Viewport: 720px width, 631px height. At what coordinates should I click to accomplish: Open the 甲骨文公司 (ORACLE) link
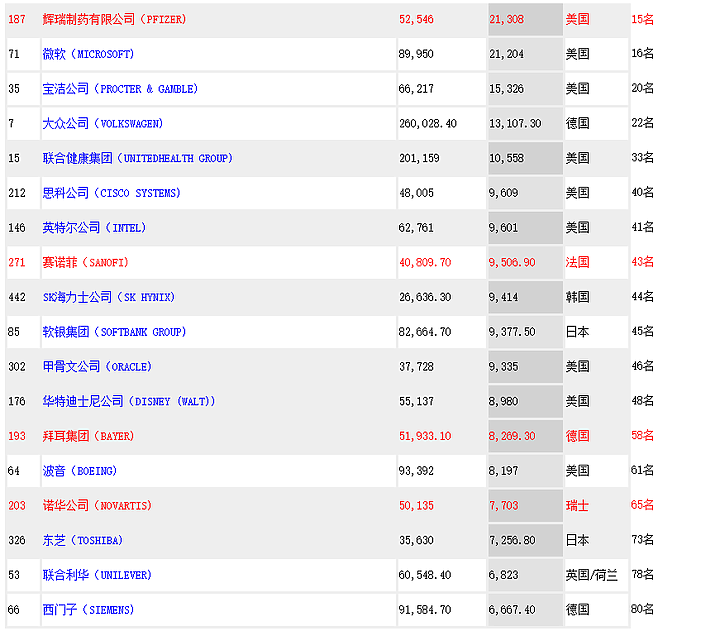(x=97, y=366)
